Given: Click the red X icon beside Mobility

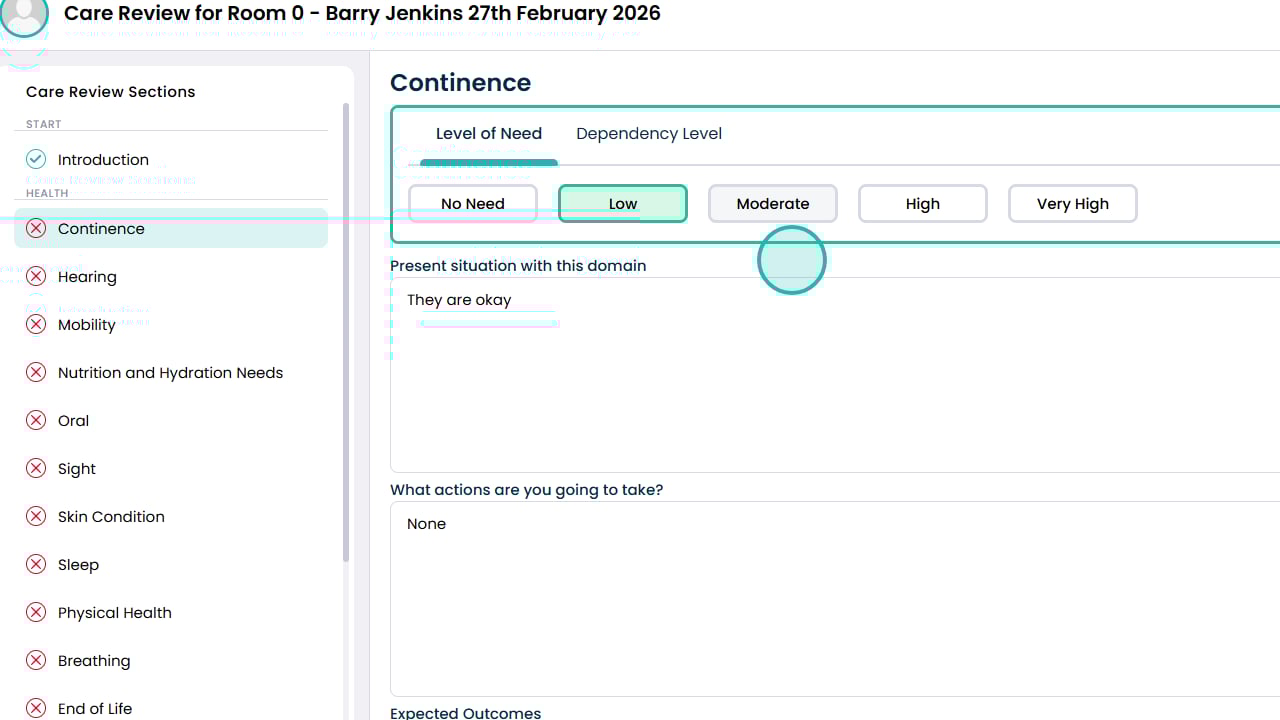Looking at the screenshot, I should (36, 324).
